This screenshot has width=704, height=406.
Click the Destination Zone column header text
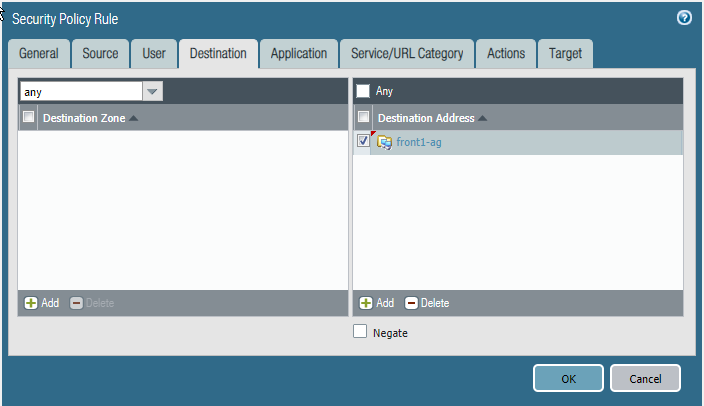84,118
